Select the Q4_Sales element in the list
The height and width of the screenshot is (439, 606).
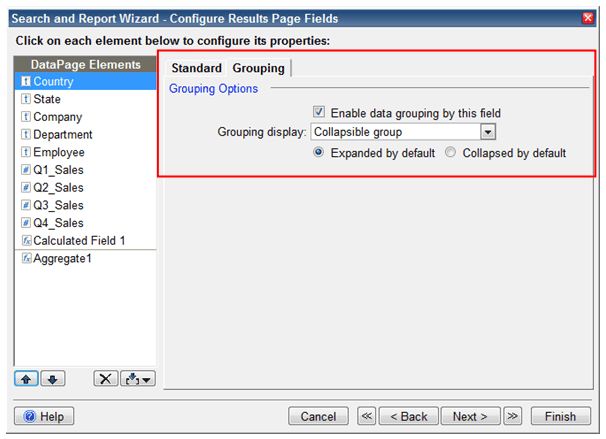pyautogui.click(x=85, y=223)
